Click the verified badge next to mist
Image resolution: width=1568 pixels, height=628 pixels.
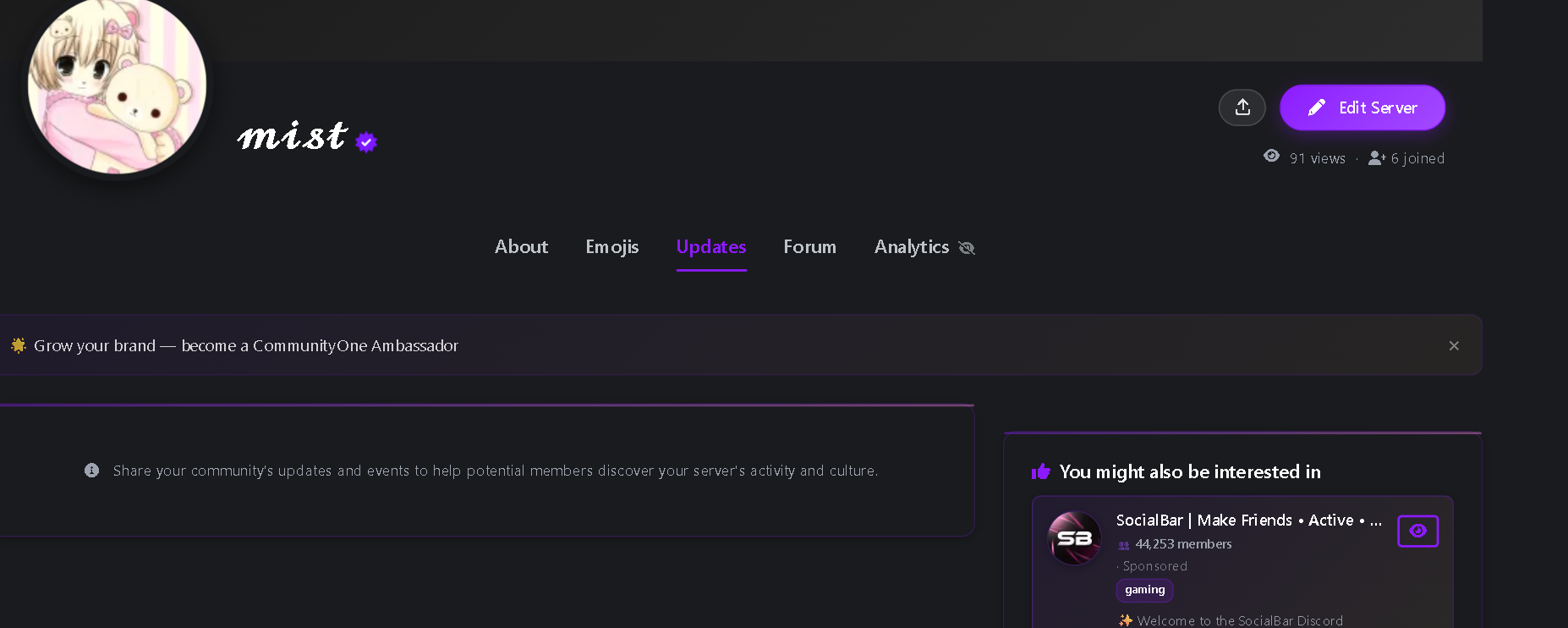tap(365, 142)
